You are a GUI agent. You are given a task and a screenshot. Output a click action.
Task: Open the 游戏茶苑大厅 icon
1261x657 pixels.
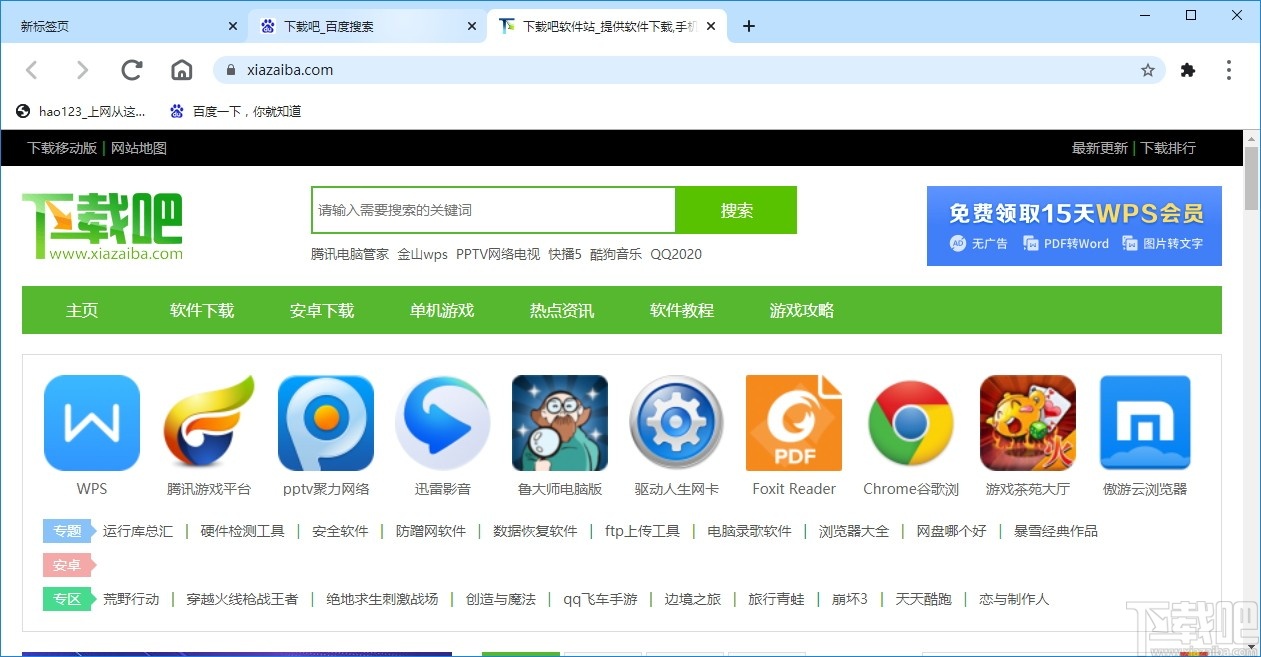pos(1027,422)
